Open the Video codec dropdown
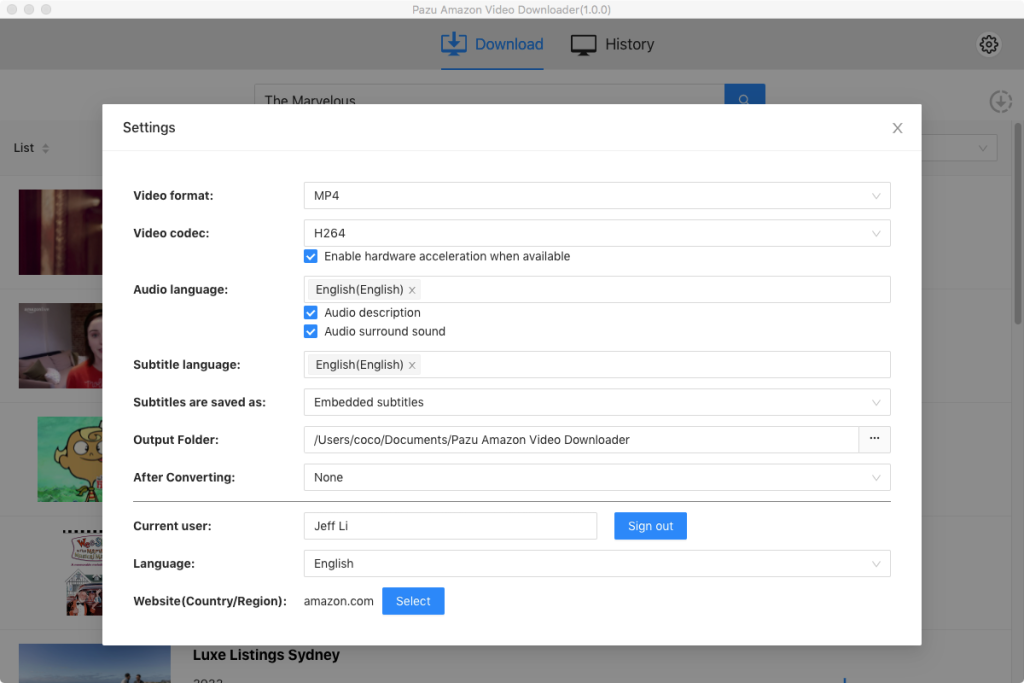 [x=597, y=233]
